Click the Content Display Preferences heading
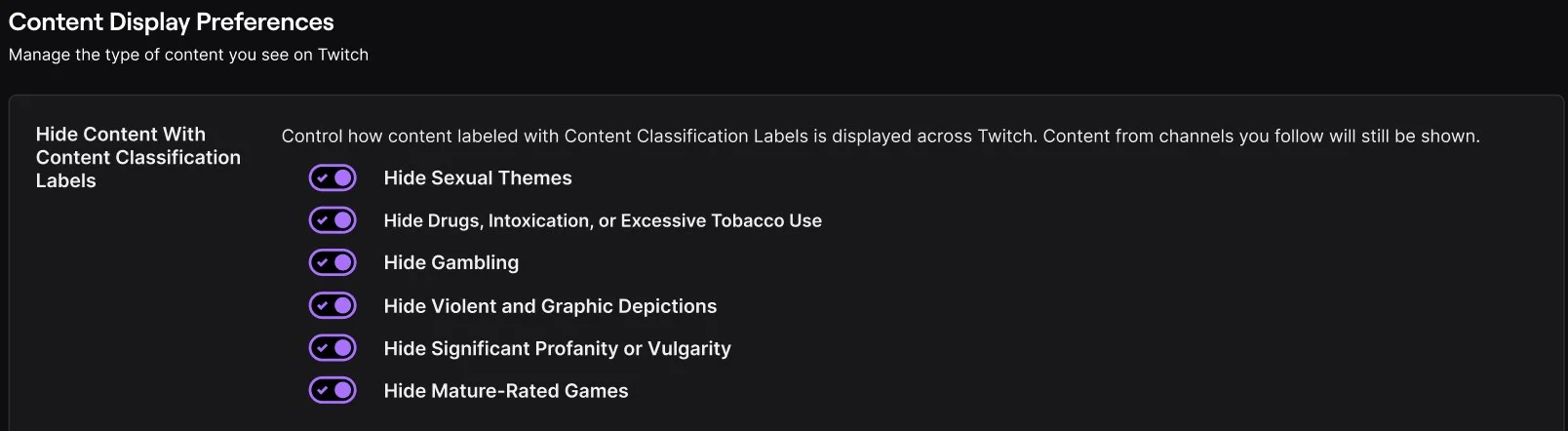The height and width of the screenshot is (431, 1568). tap(171, 21)
